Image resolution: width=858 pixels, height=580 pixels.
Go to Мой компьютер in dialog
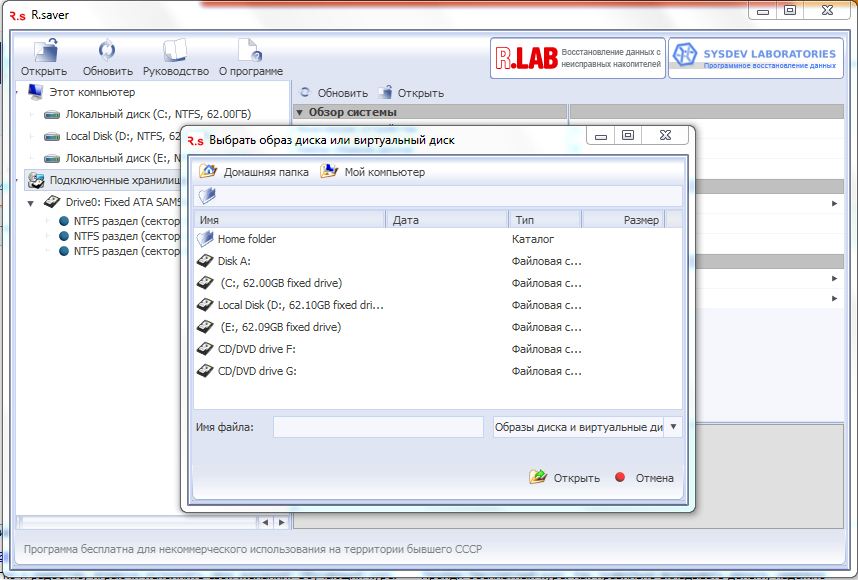tap(373, 172)
